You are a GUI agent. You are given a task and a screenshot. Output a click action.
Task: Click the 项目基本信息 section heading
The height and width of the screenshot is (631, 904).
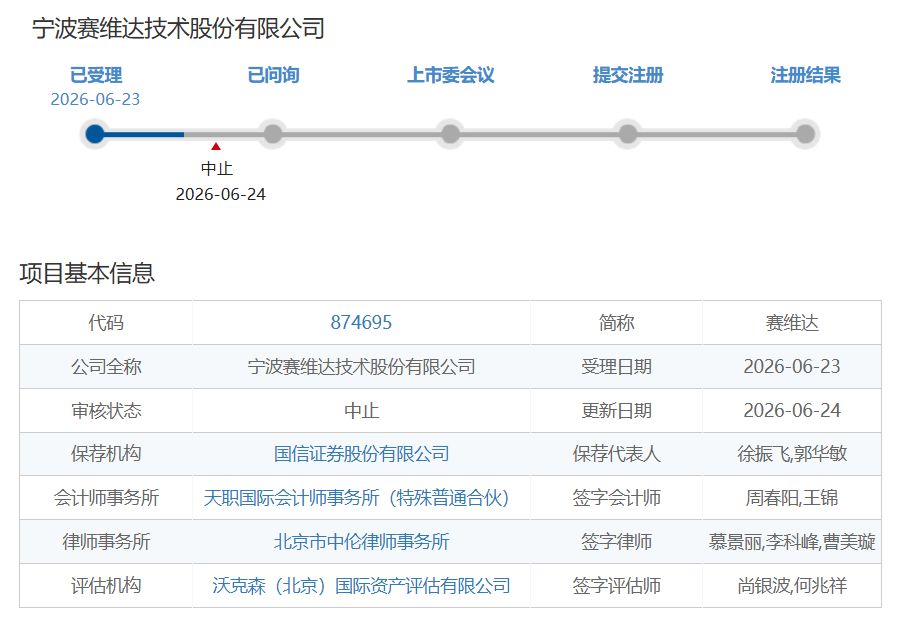(87, 273)
